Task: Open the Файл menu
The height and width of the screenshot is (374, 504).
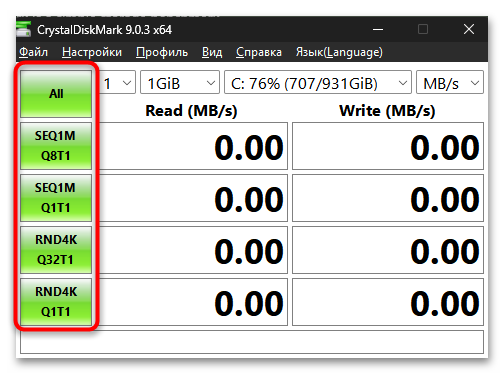Action: pos(33,52)
